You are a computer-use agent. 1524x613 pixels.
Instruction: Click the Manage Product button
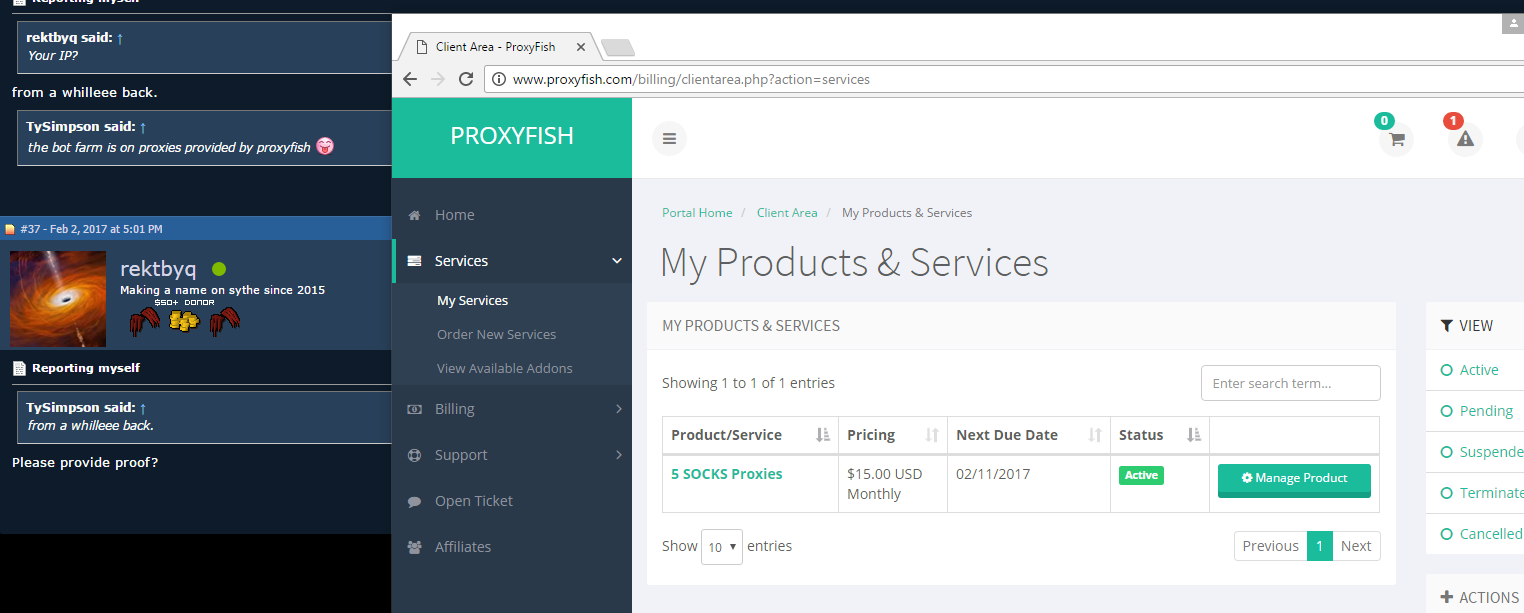(x=1294, y=479)
